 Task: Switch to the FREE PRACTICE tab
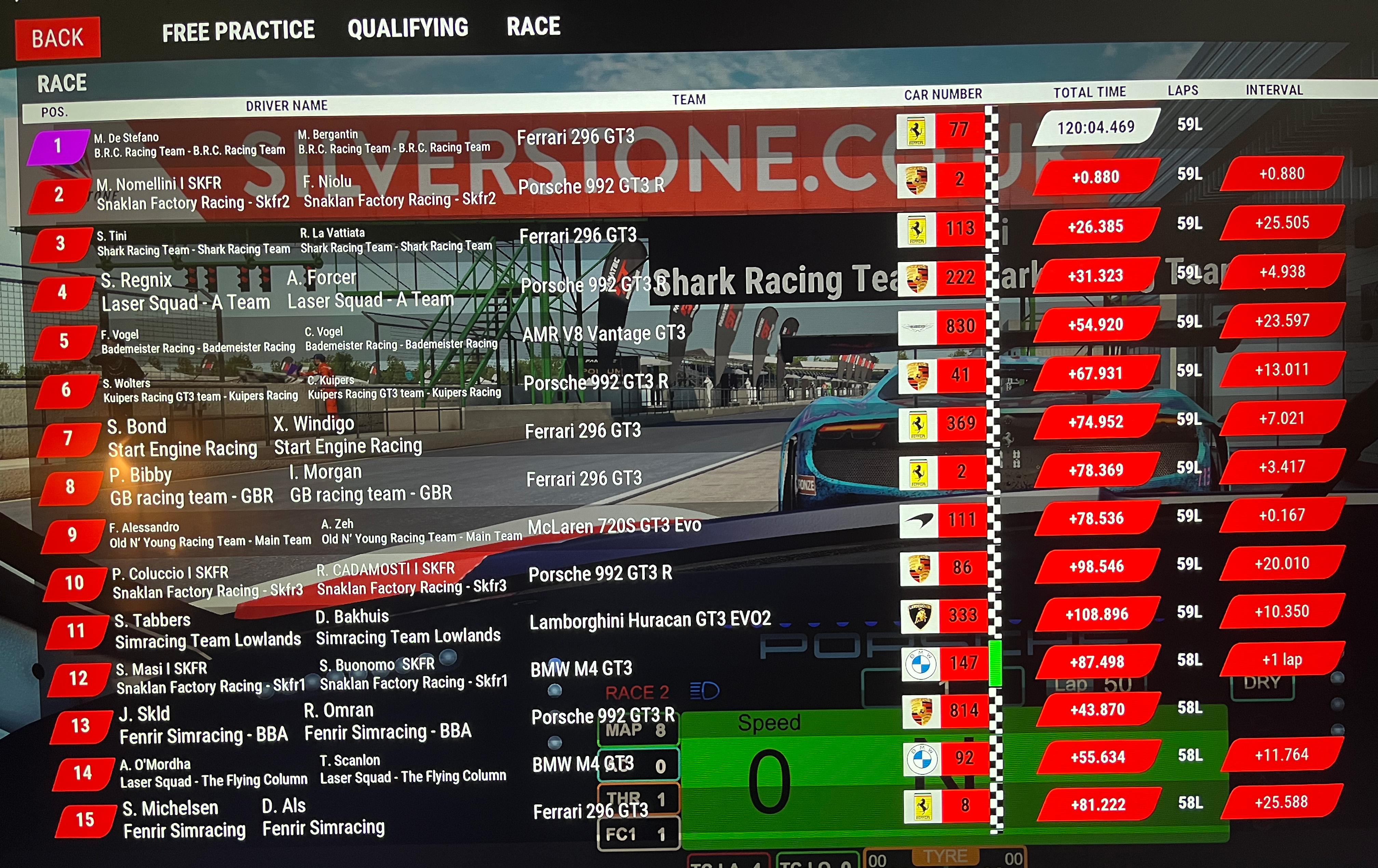click(238, 31)
